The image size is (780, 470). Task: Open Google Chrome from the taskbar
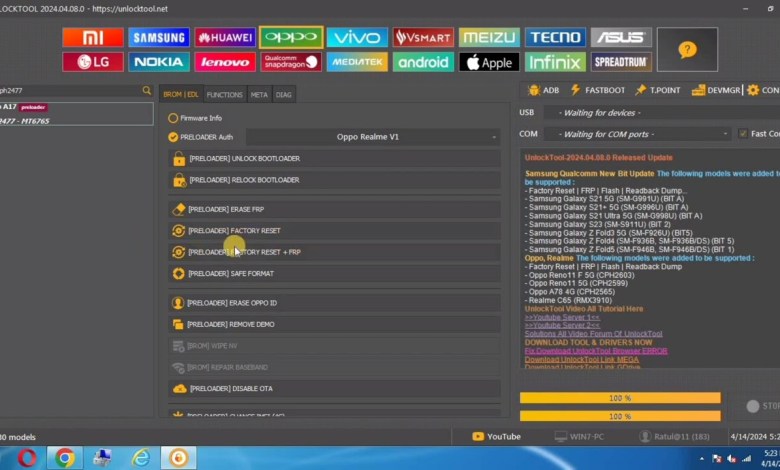(65, 458)
